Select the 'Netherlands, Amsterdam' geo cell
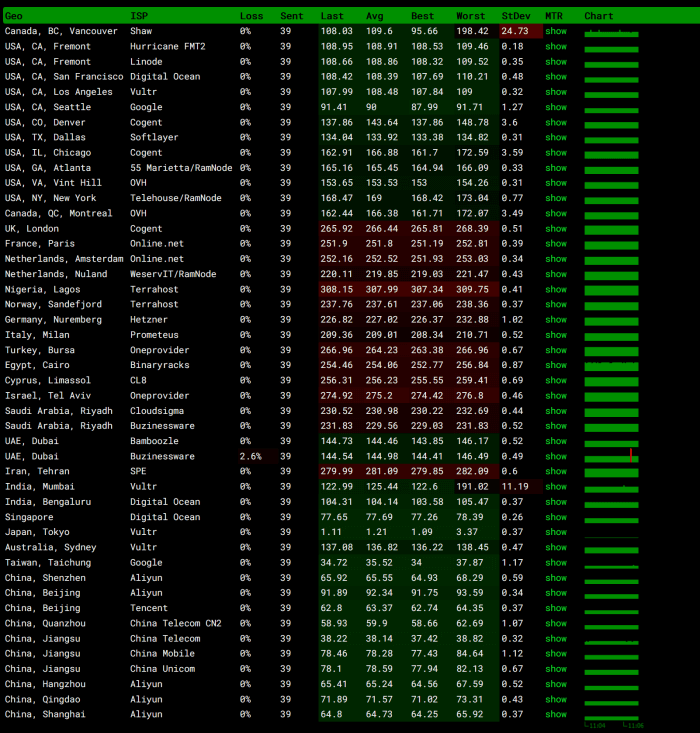 (64, 259)
